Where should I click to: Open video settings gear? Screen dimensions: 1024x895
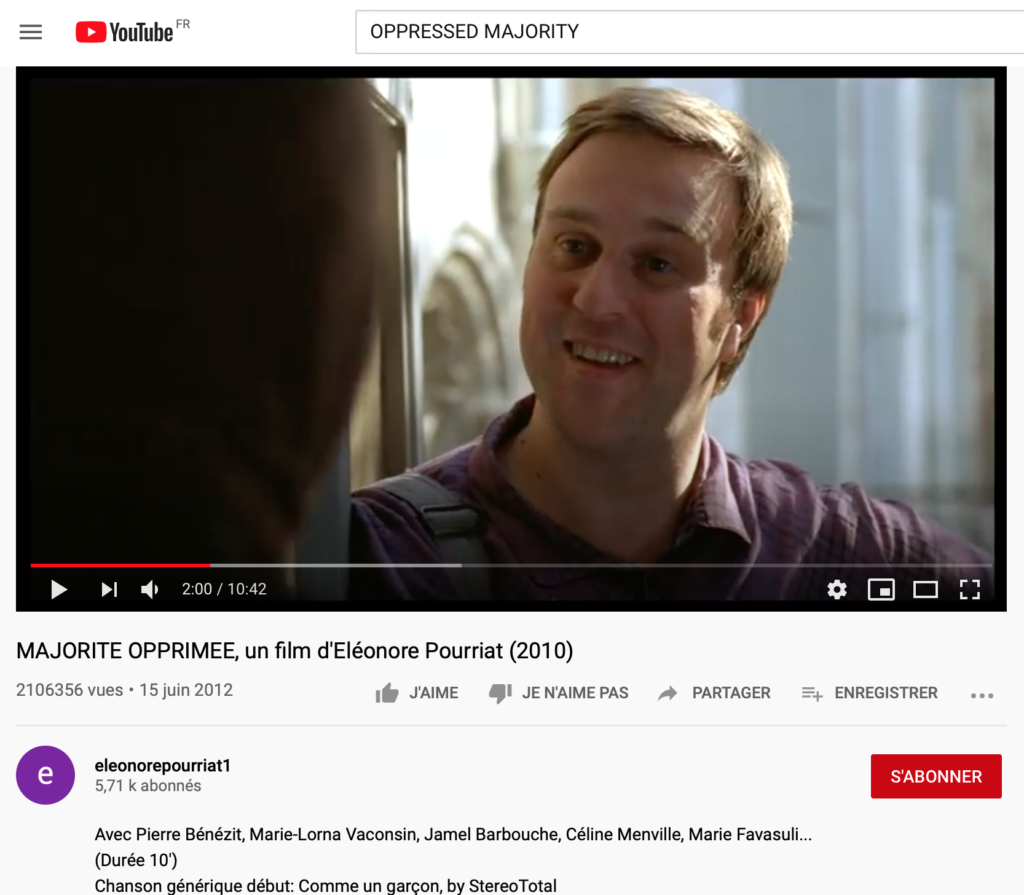click(x=837, y=589)
